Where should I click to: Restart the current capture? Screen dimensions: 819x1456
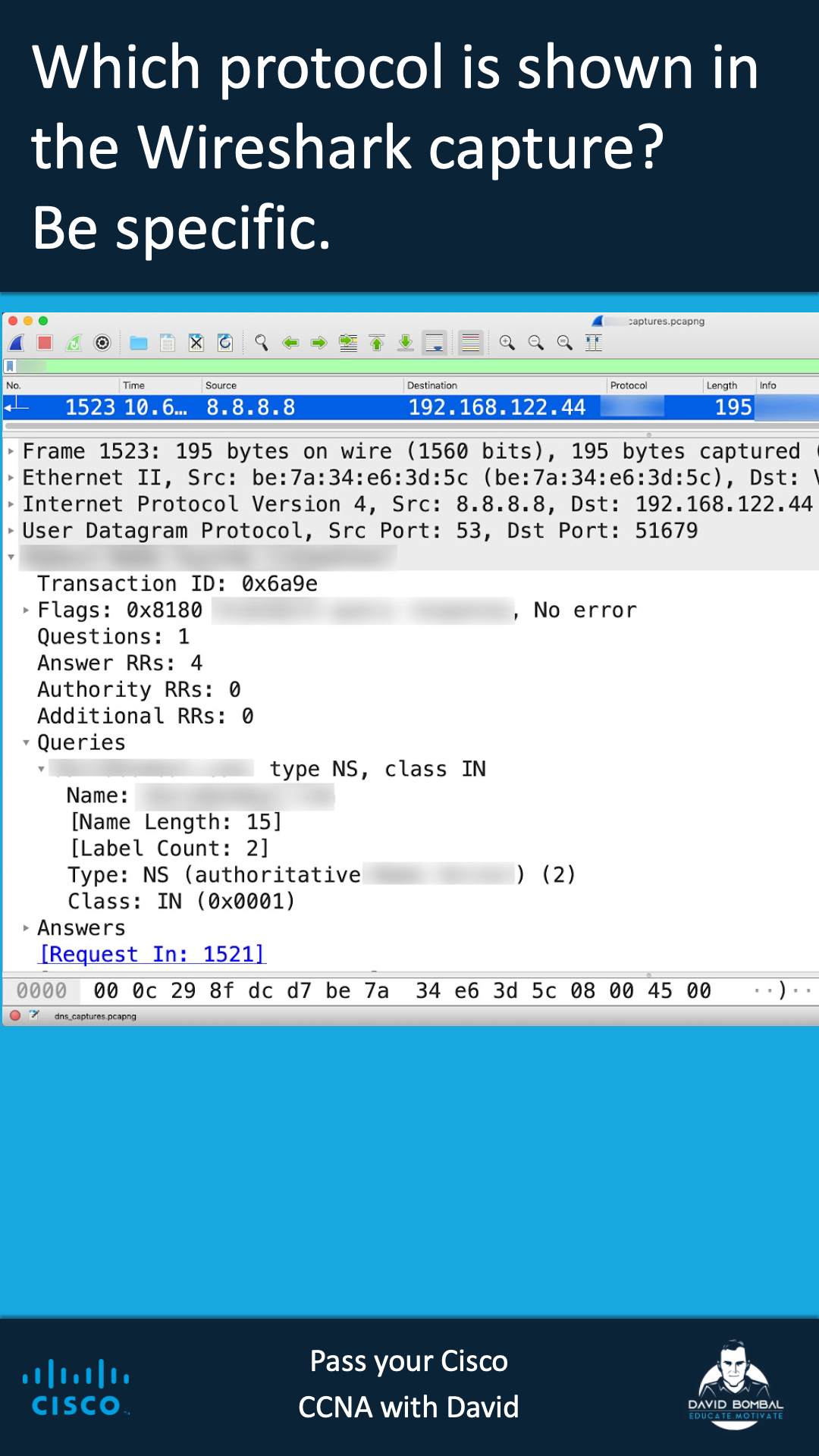74,343
